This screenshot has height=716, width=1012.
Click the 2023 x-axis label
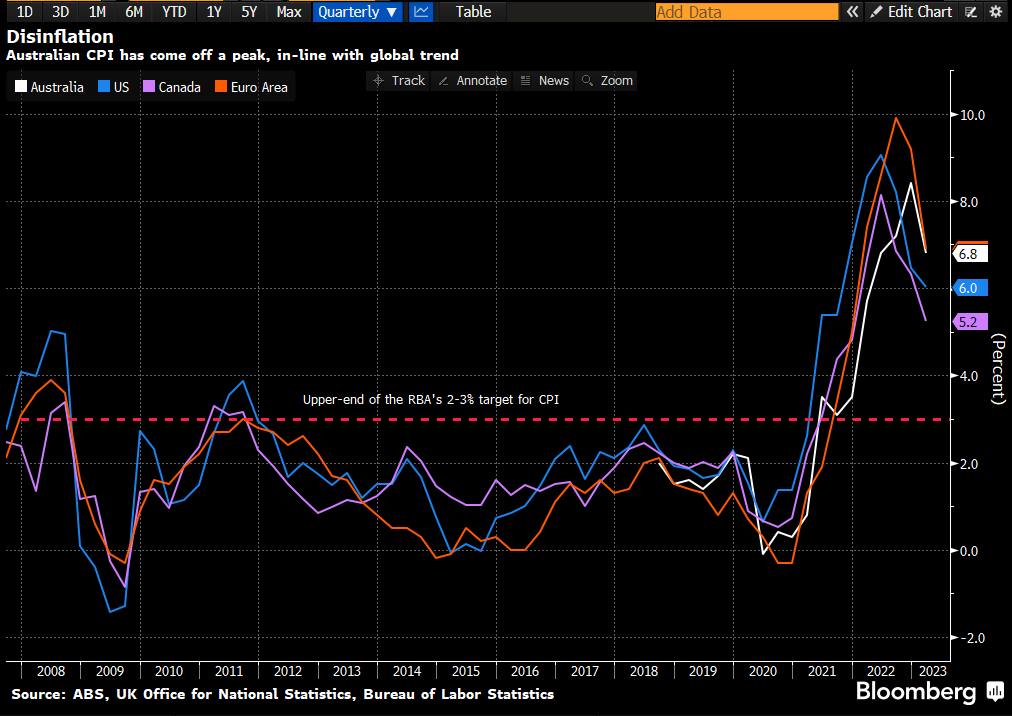[933, 671]
